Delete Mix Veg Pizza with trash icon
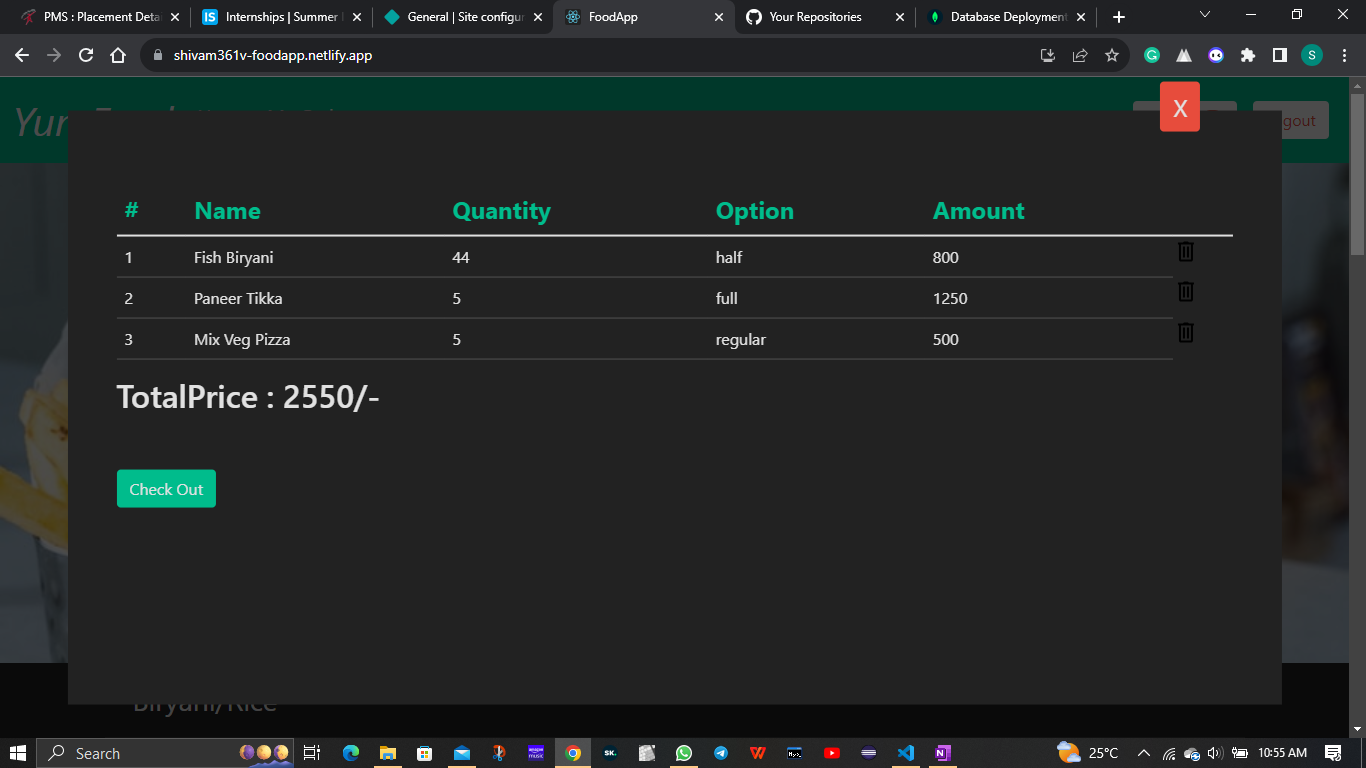Viewport: 1366px width, 768px height. point(1185,333)
